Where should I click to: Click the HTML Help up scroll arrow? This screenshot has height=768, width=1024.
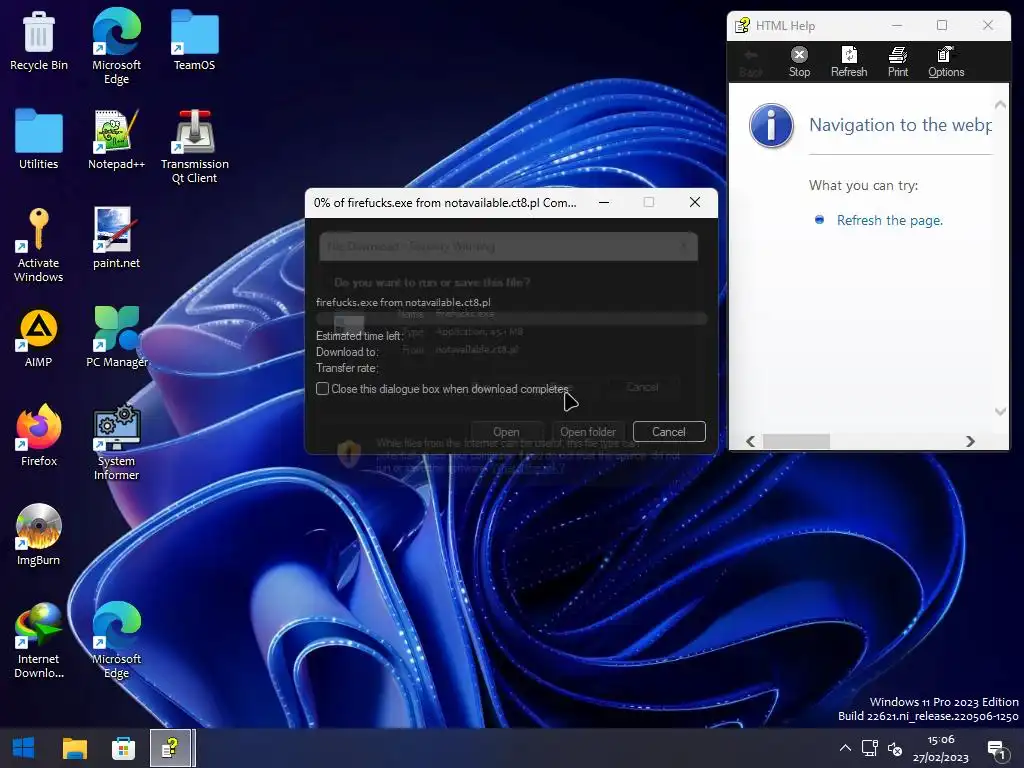(1000, 104)
